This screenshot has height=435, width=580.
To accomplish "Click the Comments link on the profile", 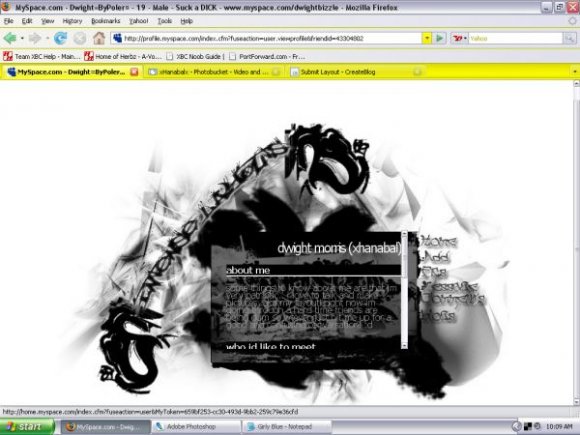I will [x=453, y=299].
